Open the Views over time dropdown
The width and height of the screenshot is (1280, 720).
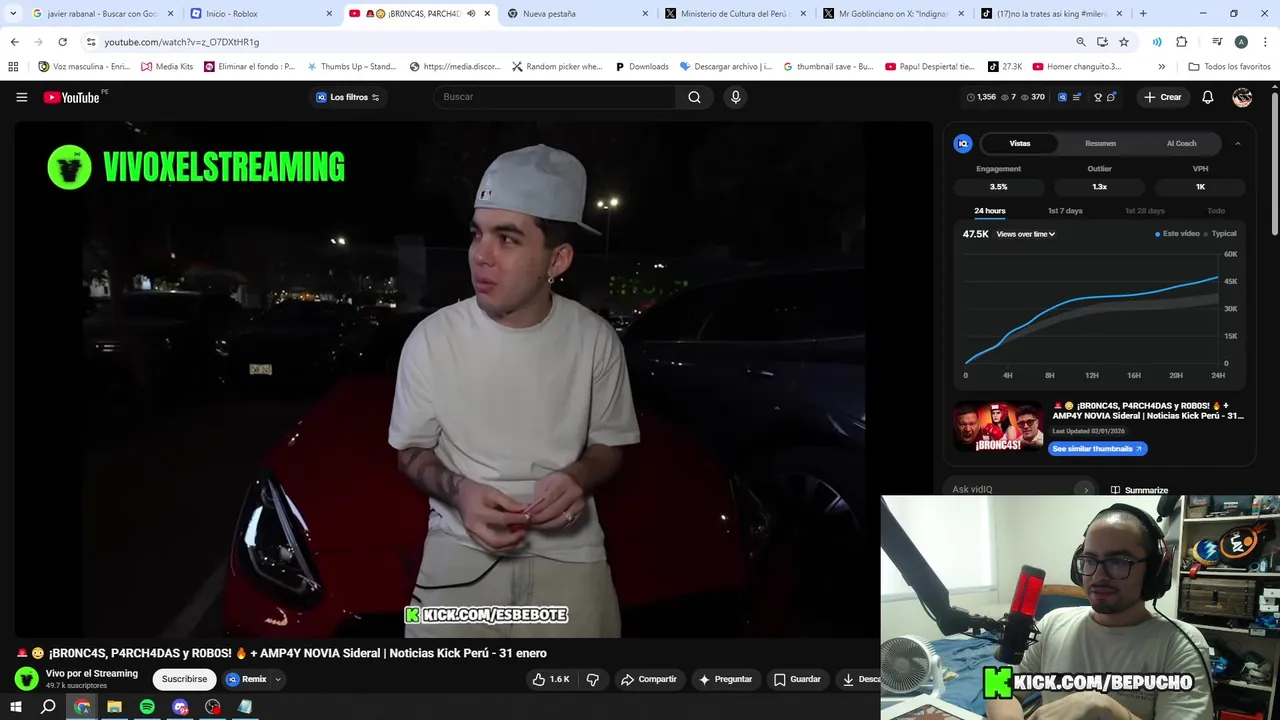tap(1025, 234)
